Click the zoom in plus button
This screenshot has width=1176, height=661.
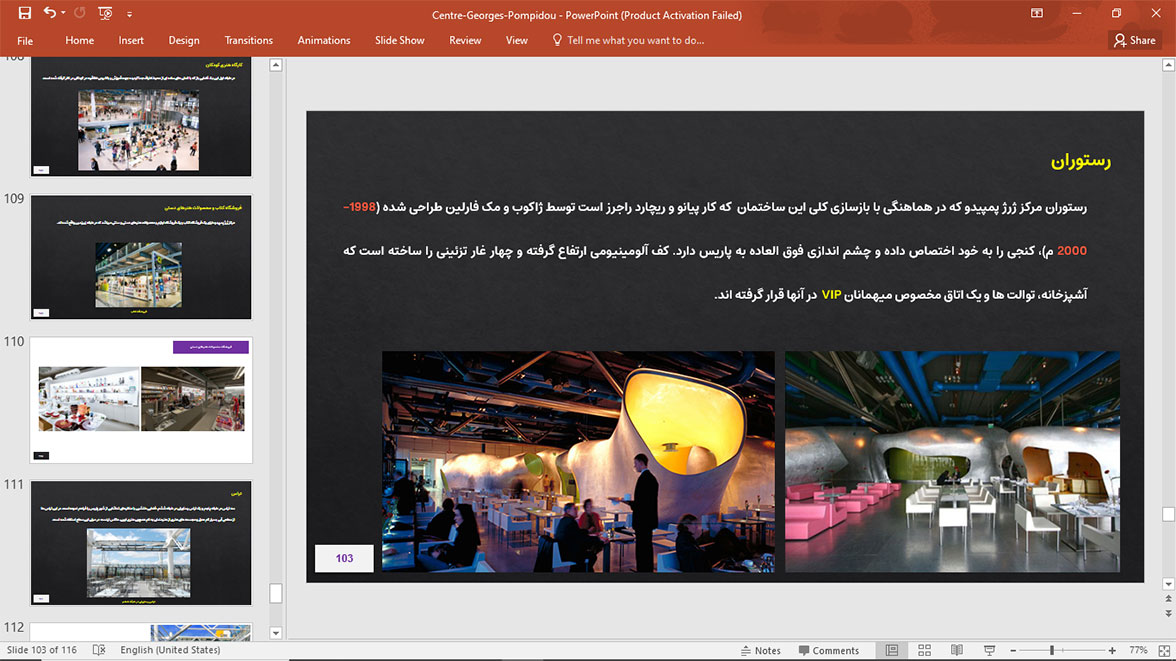(x=1112, y=650)
